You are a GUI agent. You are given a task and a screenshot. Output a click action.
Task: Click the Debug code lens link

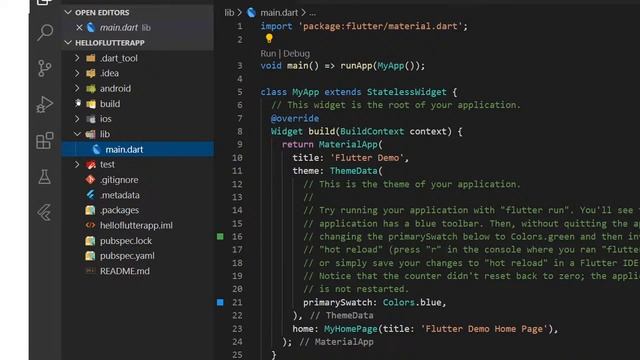[296, 53]
